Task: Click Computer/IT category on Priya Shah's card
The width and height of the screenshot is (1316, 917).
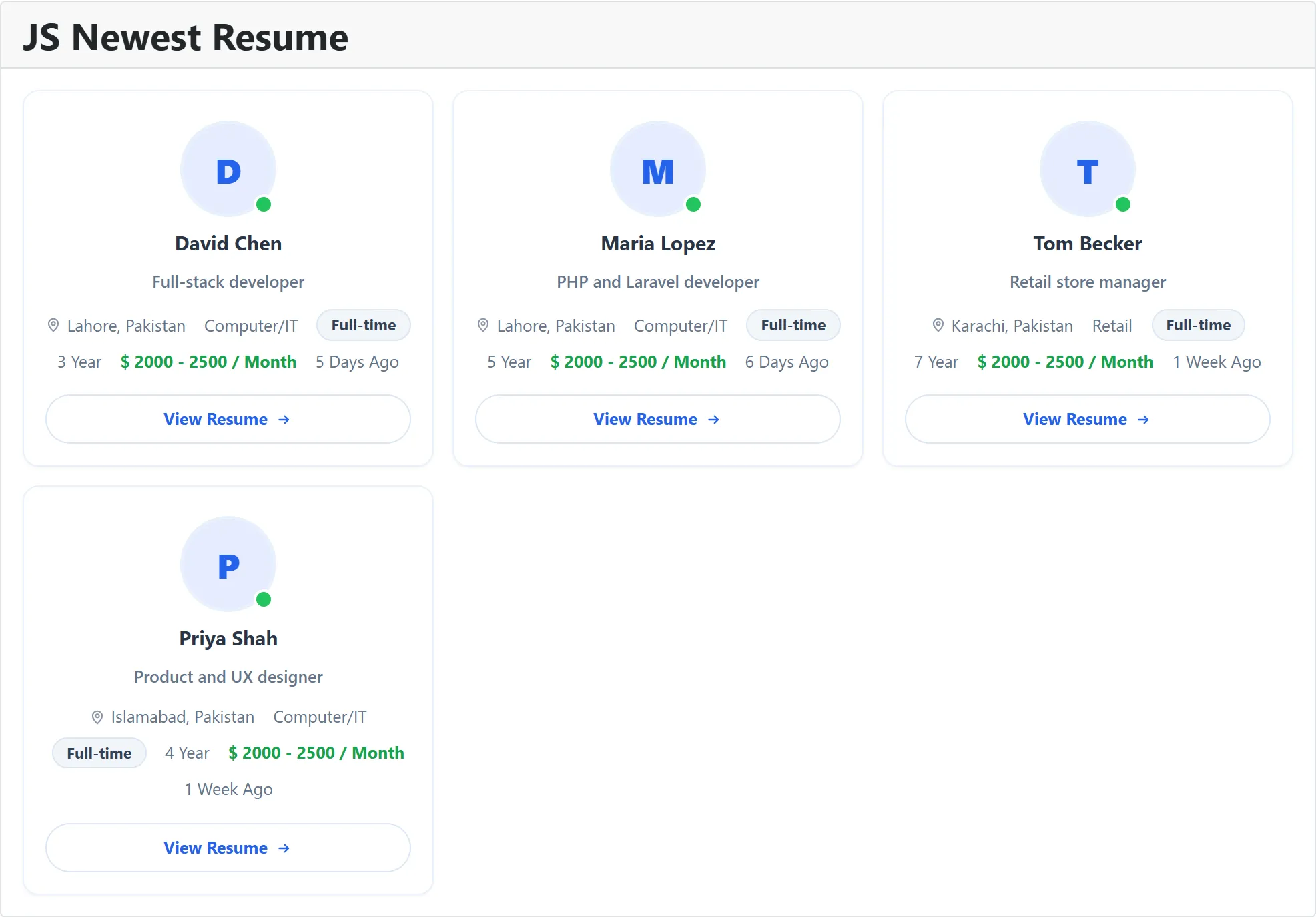Action: click(x=320, y=717)
